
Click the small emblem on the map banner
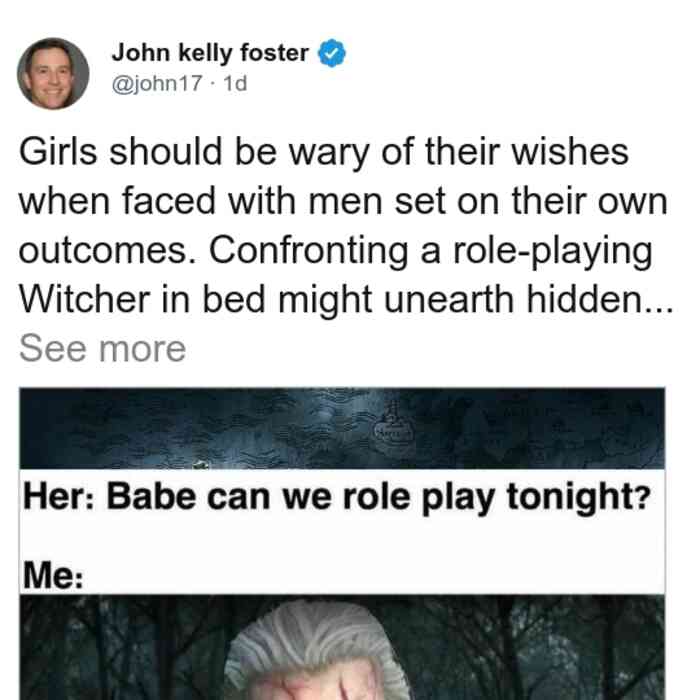coord(392,424)
